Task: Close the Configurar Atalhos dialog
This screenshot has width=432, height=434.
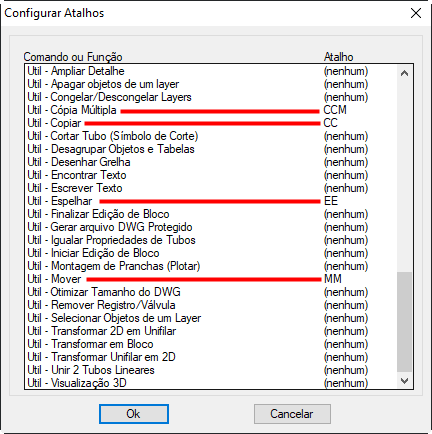Action: (416, 13)
